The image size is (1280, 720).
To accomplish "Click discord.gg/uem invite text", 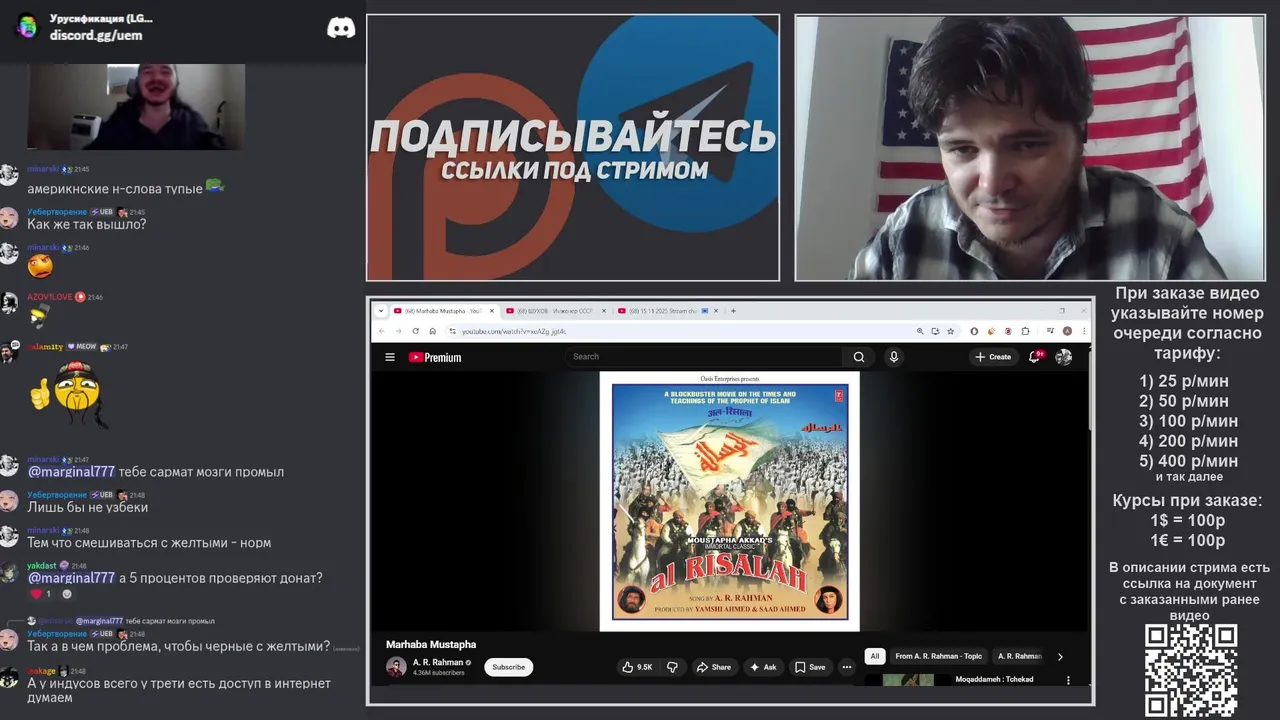I will coord(96,35).
